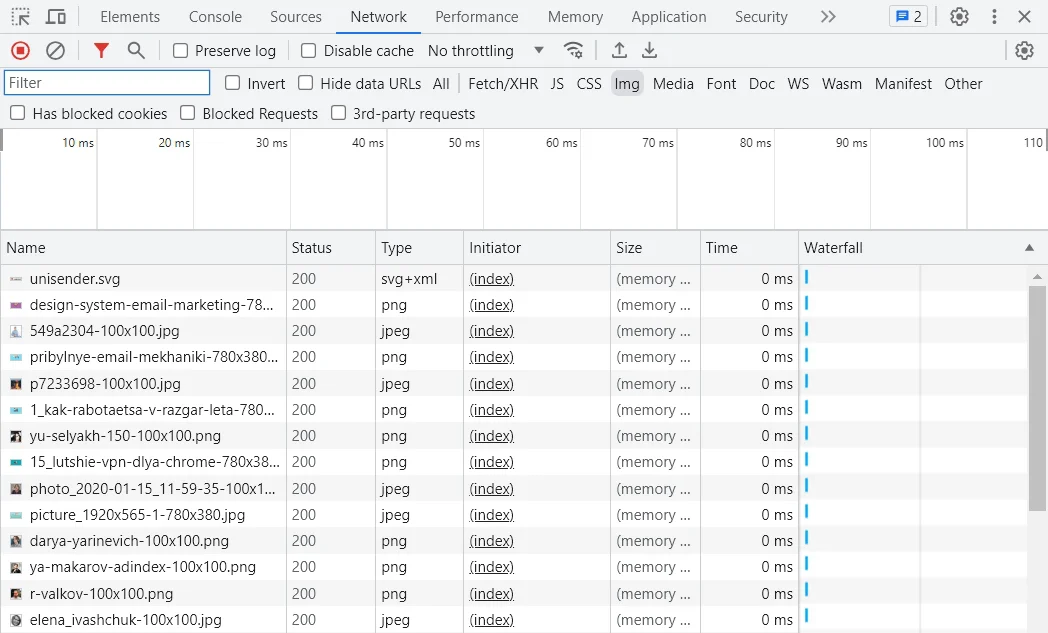The width and height of the screenshot is (1048, 633).
Task: Open network search magnifier
Action: [x=136, y=50]
